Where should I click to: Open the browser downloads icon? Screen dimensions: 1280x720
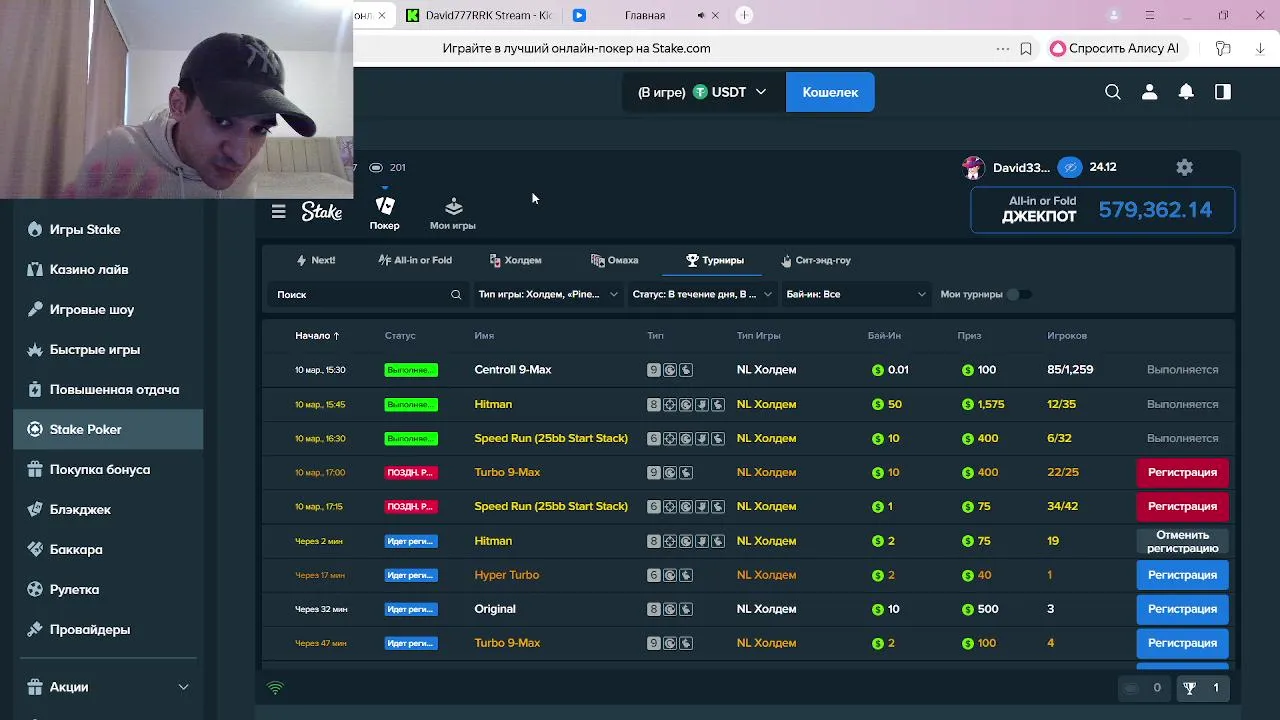coord(1260,48)
